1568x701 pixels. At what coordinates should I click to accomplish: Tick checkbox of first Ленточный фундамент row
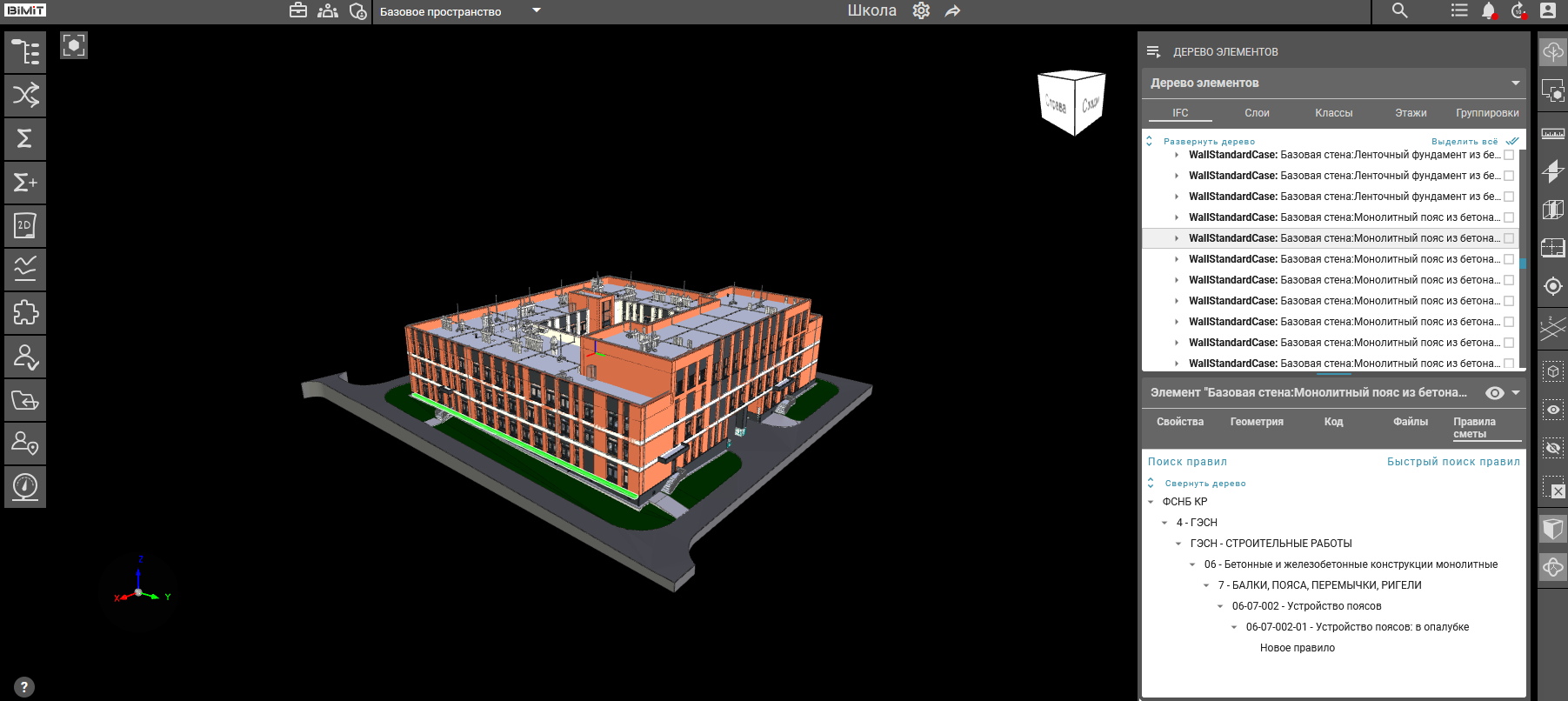click(x=1509, y=155)
